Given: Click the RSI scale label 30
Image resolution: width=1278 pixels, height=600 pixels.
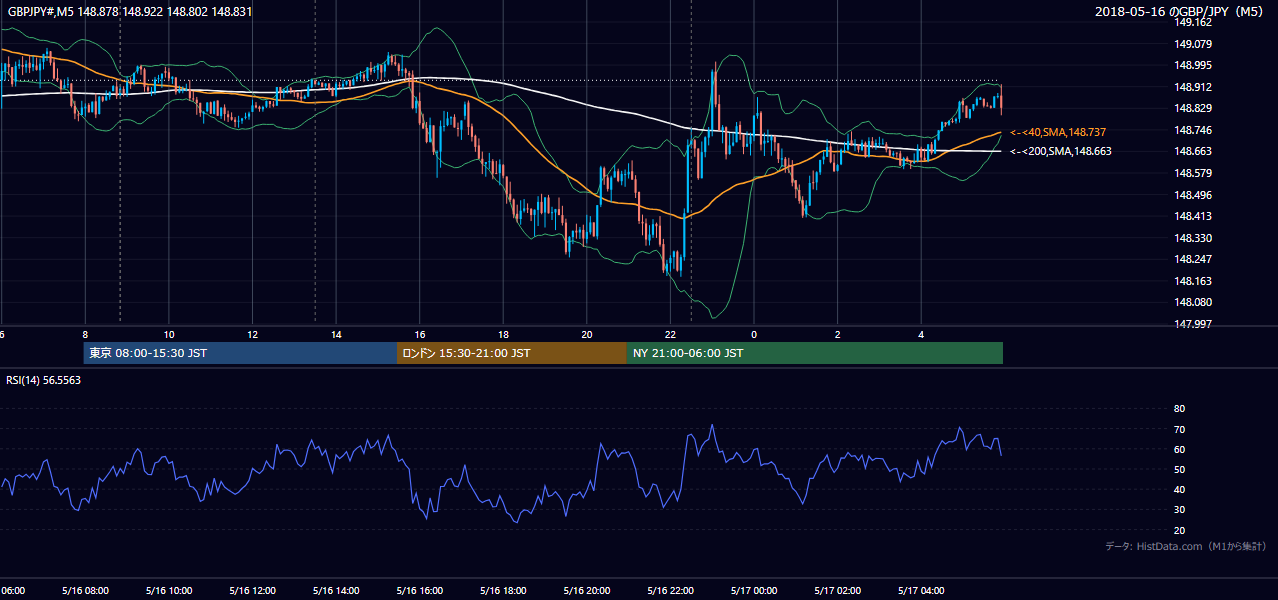Looking at the screenshot, I should coord(1179,510).
